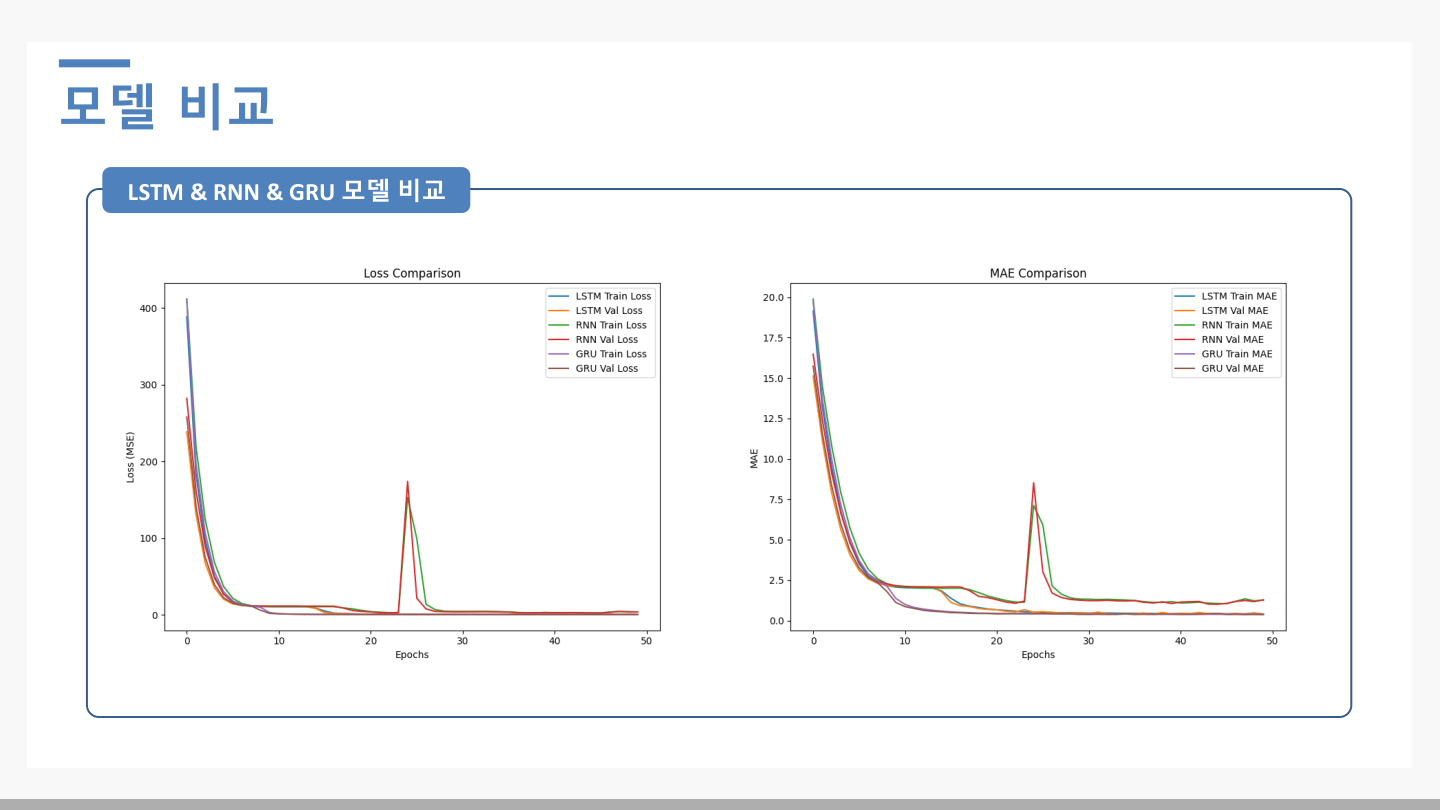Select RNN Train Loss legend entry

click(597, 325)
